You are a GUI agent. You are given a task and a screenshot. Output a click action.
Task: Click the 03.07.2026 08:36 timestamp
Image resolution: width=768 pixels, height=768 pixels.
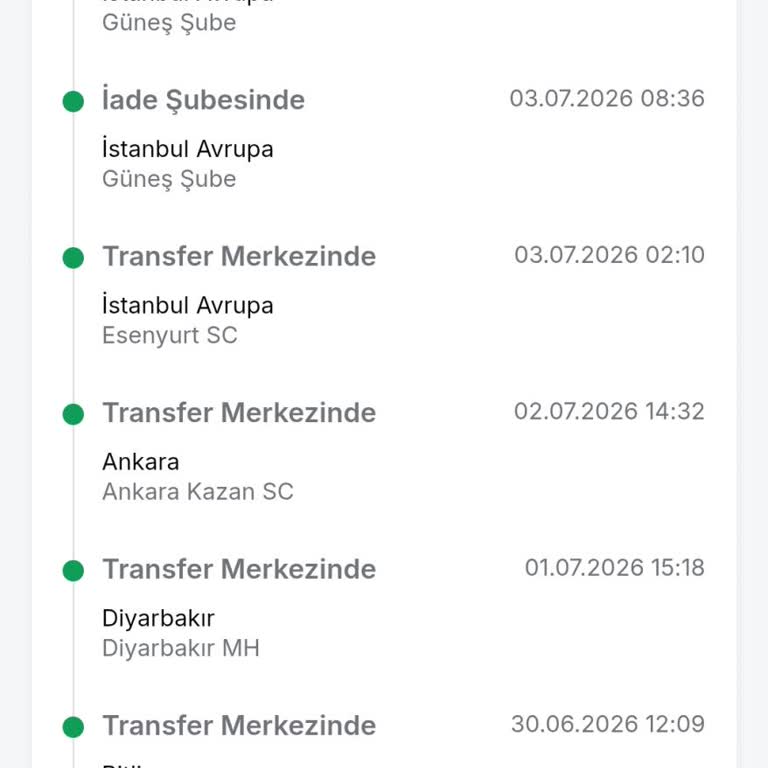point(607,98)
